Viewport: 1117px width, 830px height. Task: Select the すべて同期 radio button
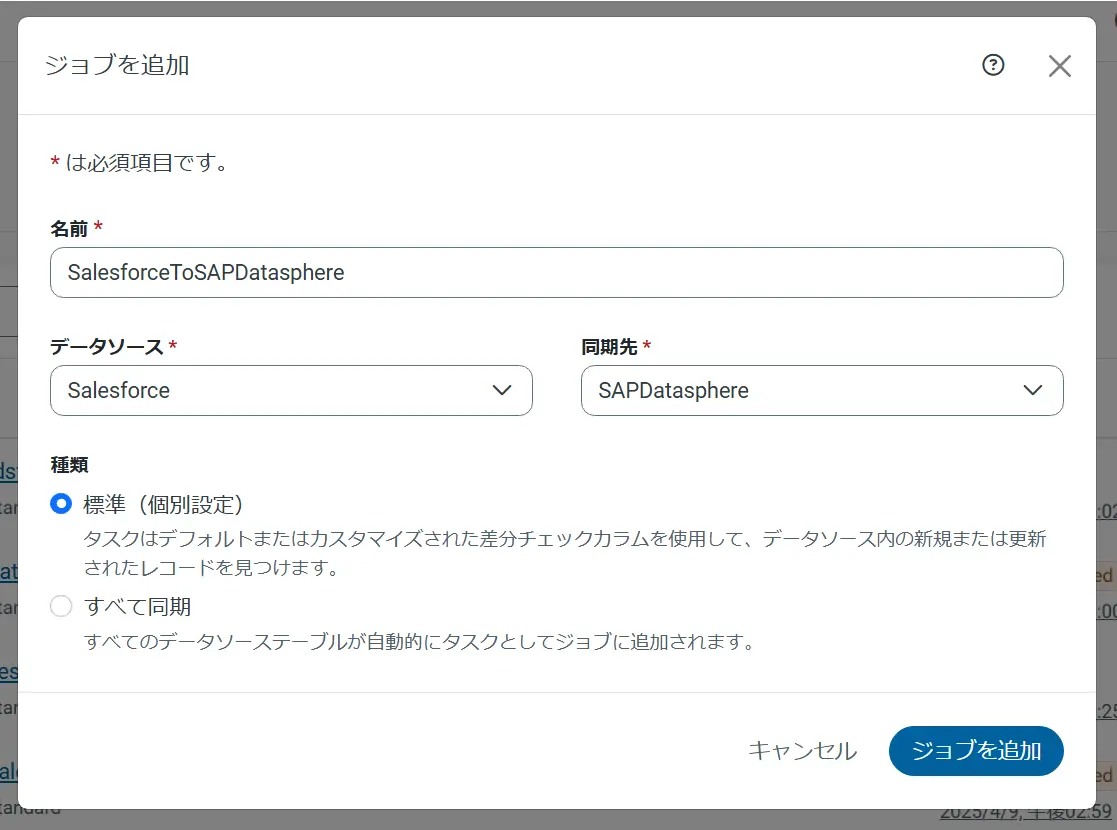tap(61, 606)
